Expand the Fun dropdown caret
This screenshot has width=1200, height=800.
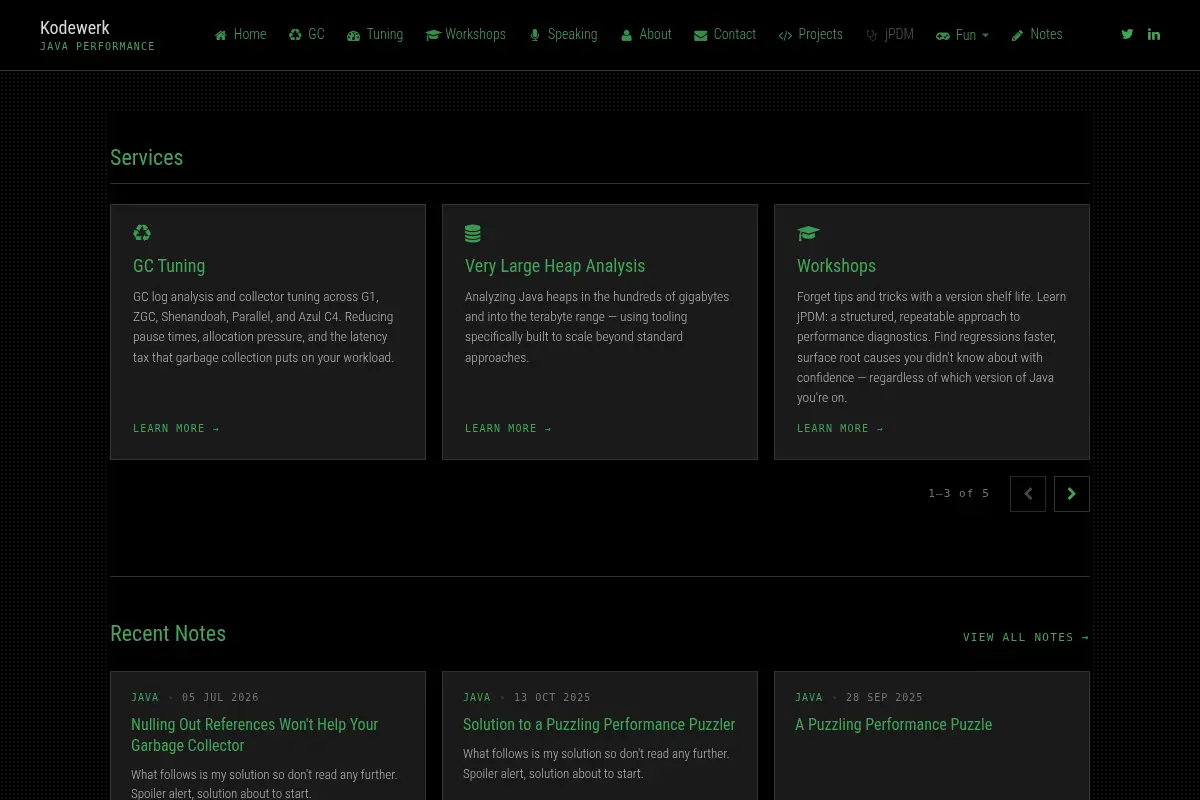(985, 35)
